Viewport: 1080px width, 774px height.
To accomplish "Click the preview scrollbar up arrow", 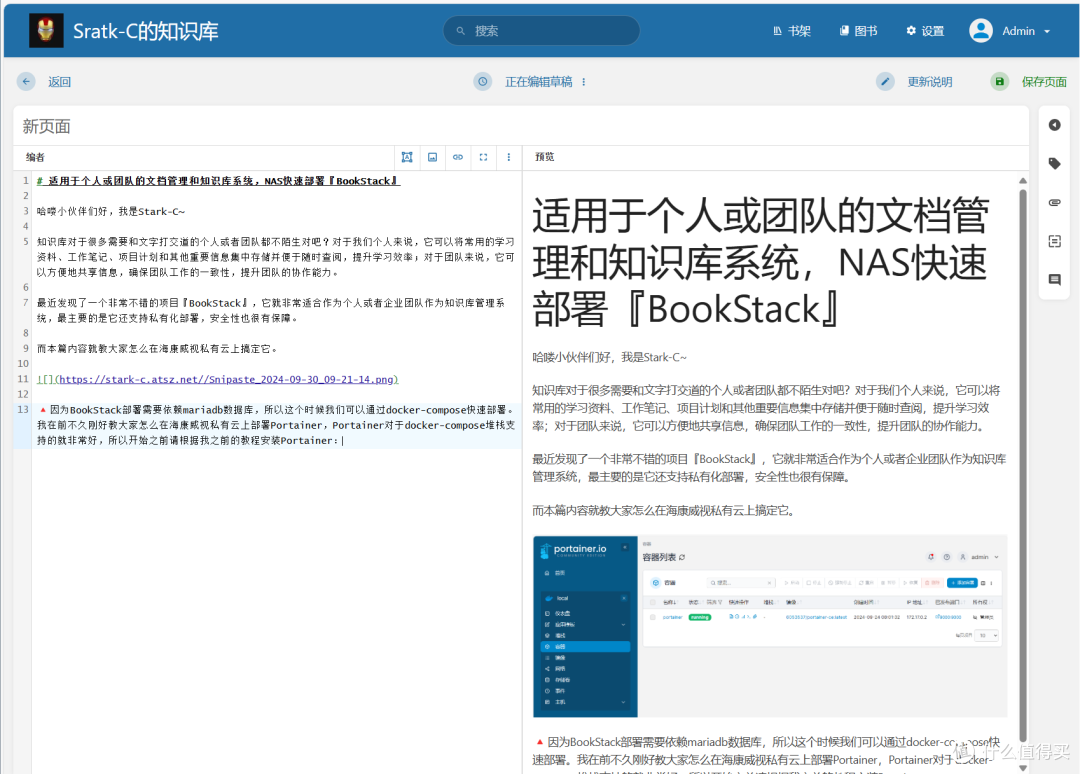I will point(1023,180).
